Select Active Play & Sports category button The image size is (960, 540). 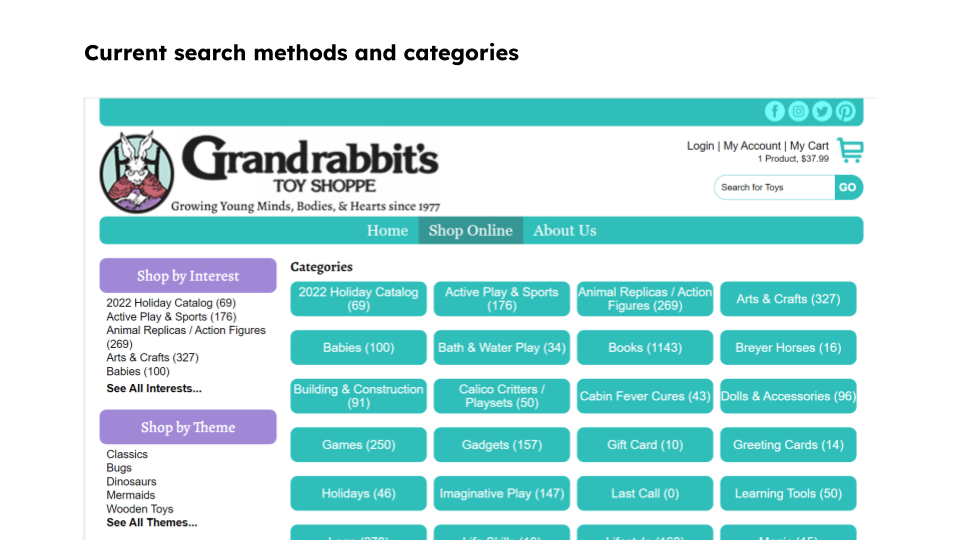(501, 299)
